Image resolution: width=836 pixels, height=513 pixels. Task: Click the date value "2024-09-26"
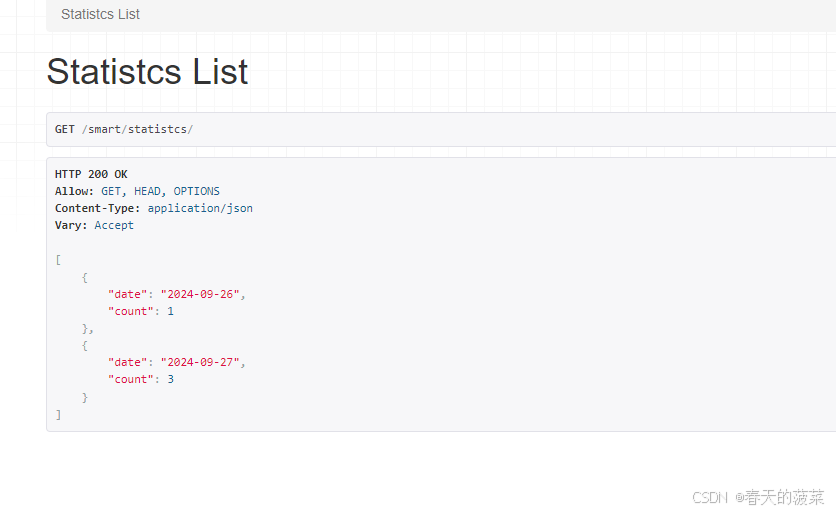[200, 294]
